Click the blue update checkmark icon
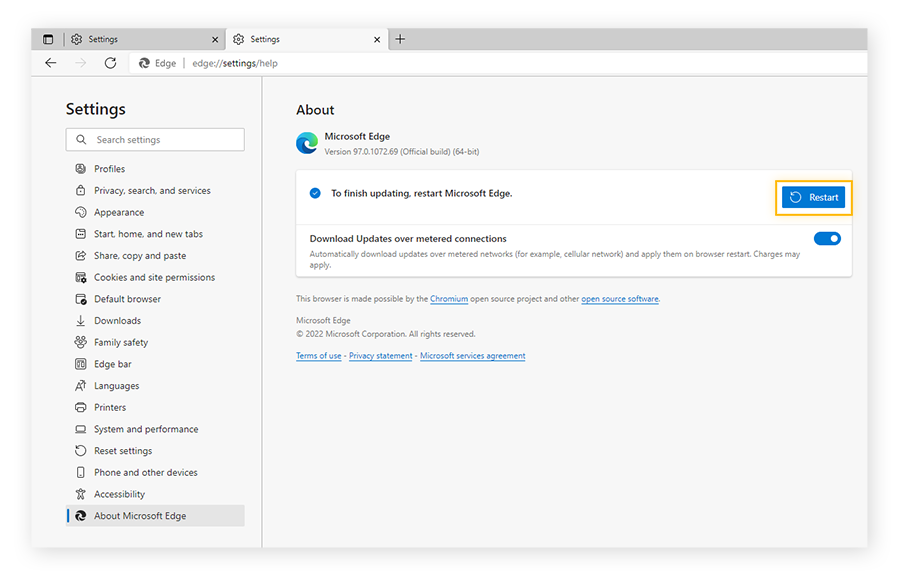Image resolution: width=900 pixels, height=578 pixels. pos(315,193)
